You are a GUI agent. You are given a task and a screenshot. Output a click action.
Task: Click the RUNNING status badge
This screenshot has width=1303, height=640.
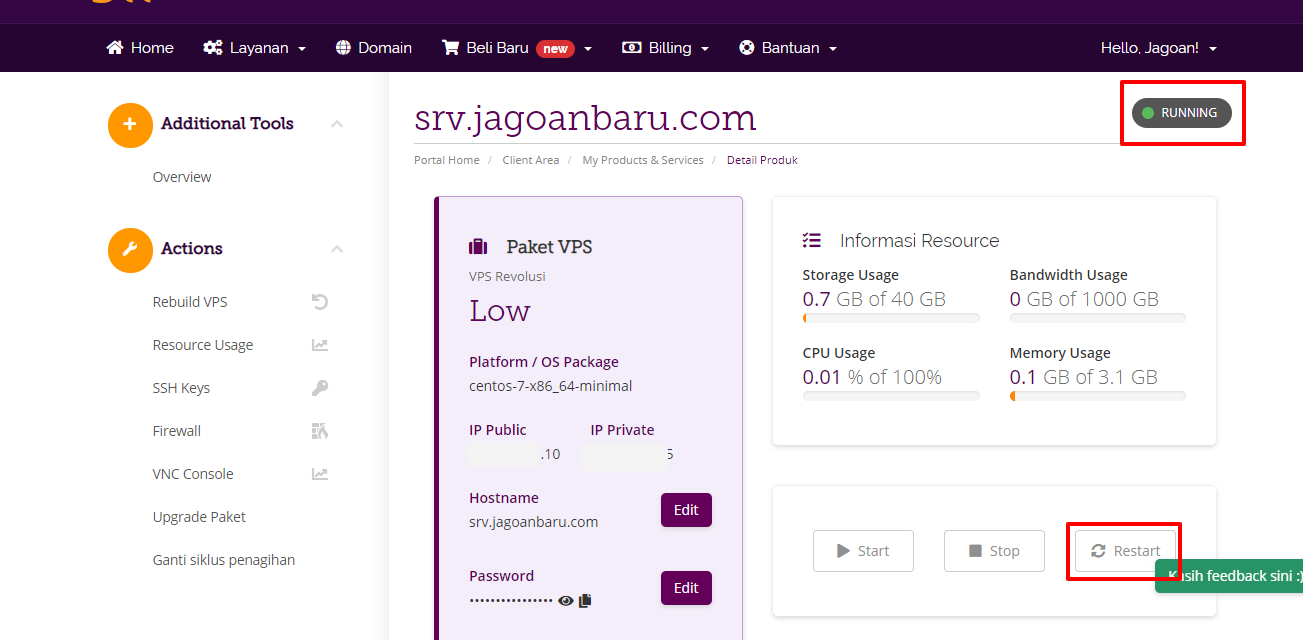(x=1182, y=113)
